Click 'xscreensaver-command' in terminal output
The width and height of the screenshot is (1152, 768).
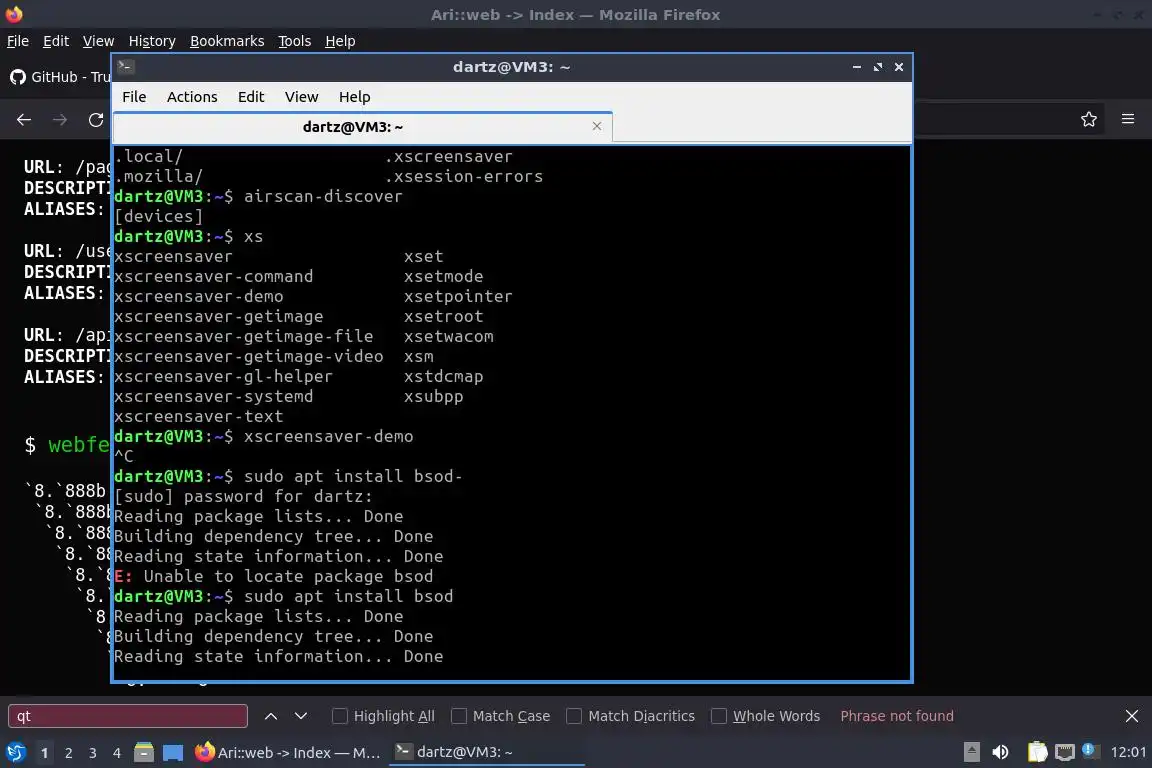click(213, 276)
